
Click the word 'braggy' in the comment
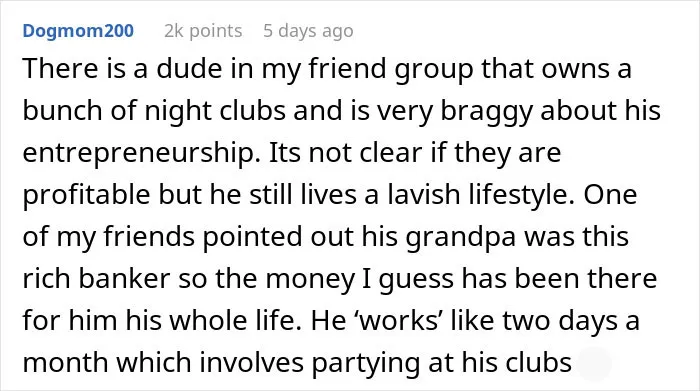tap(487, 111)
